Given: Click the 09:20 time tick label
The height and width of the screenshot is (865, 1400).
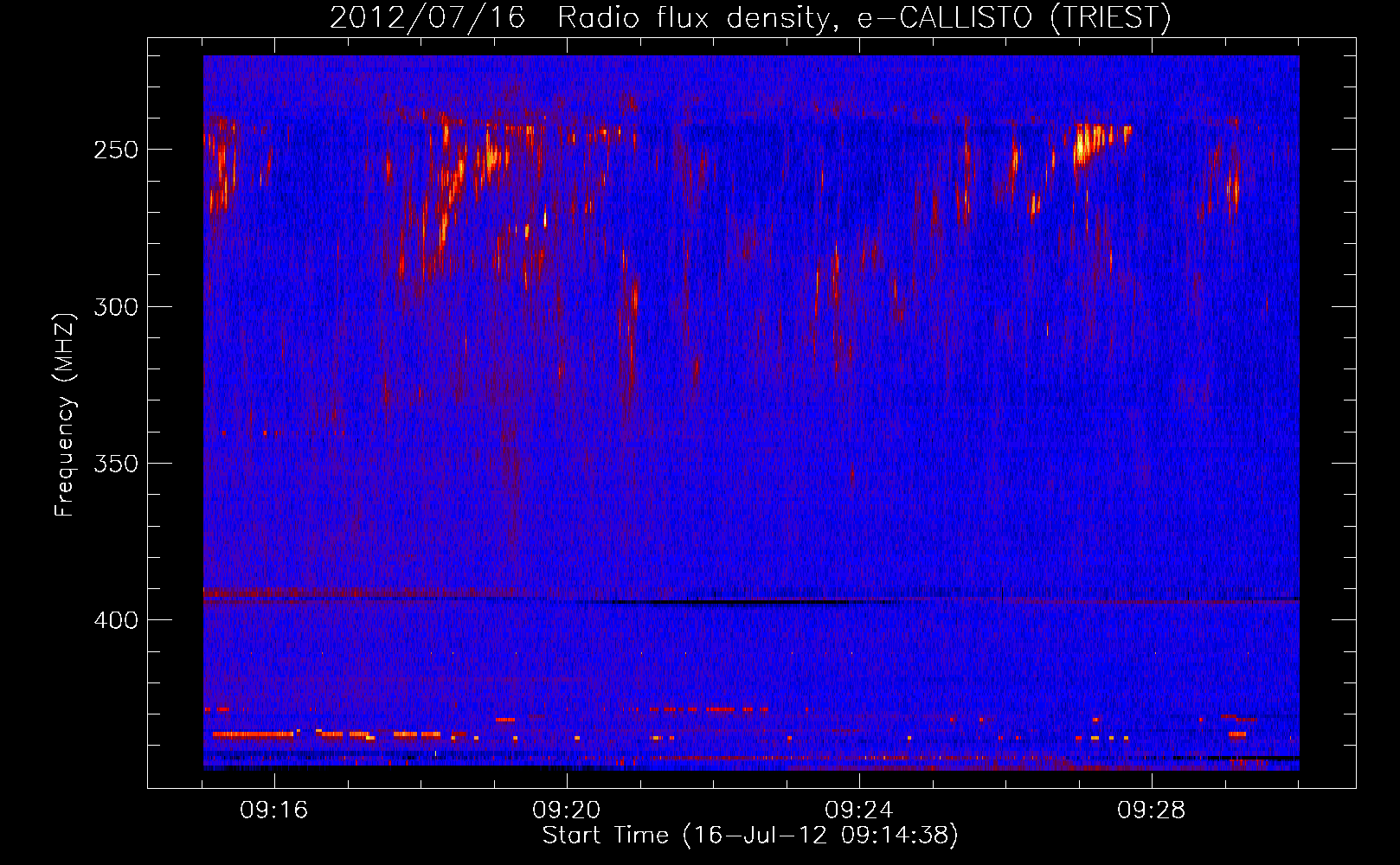Looking at the screenshot, I should click(567, 811).
